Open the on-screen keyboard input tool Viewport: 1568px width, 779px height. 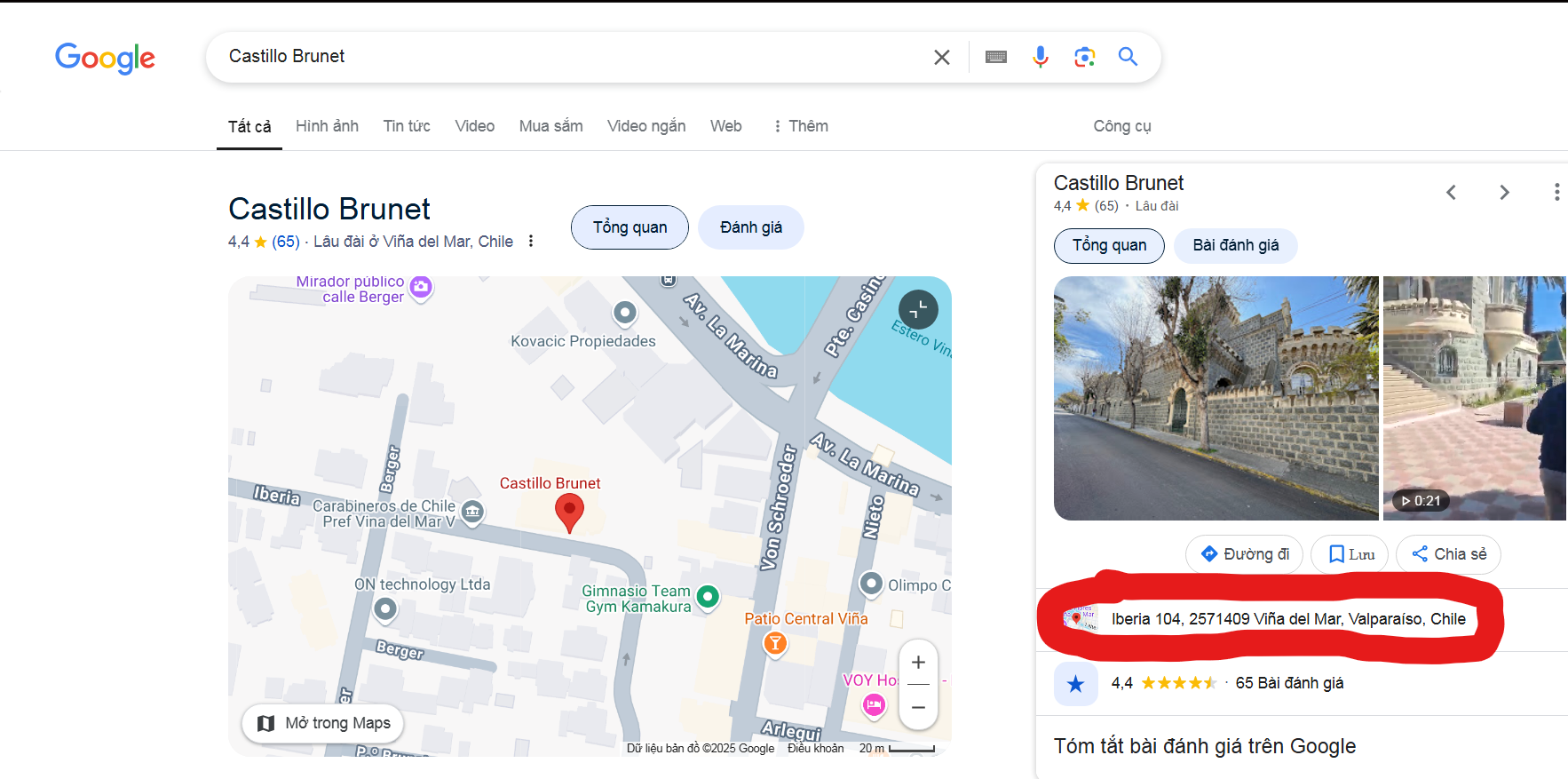[996, 58]
